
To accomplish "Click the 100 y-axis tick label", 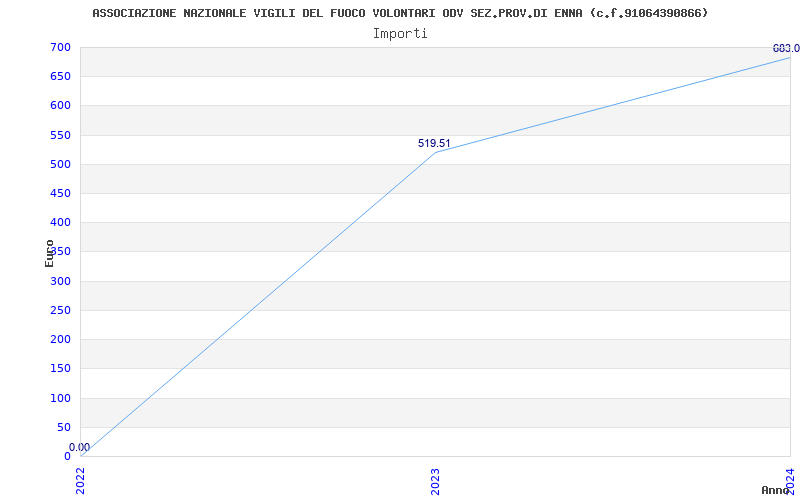I will tap(60, 398).
